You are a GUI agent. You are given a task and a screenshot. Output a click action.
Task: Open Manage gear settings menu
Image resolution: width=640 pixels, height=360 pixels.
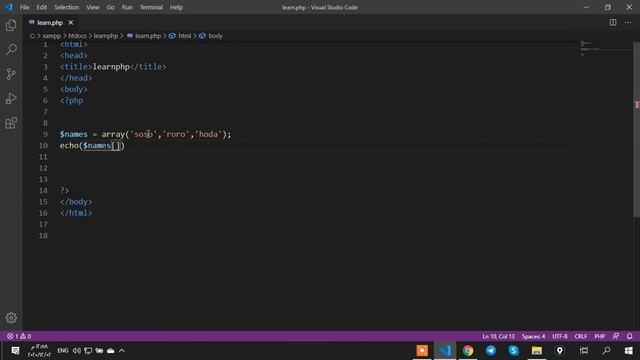pyautogui.click(x=11, y=318)
